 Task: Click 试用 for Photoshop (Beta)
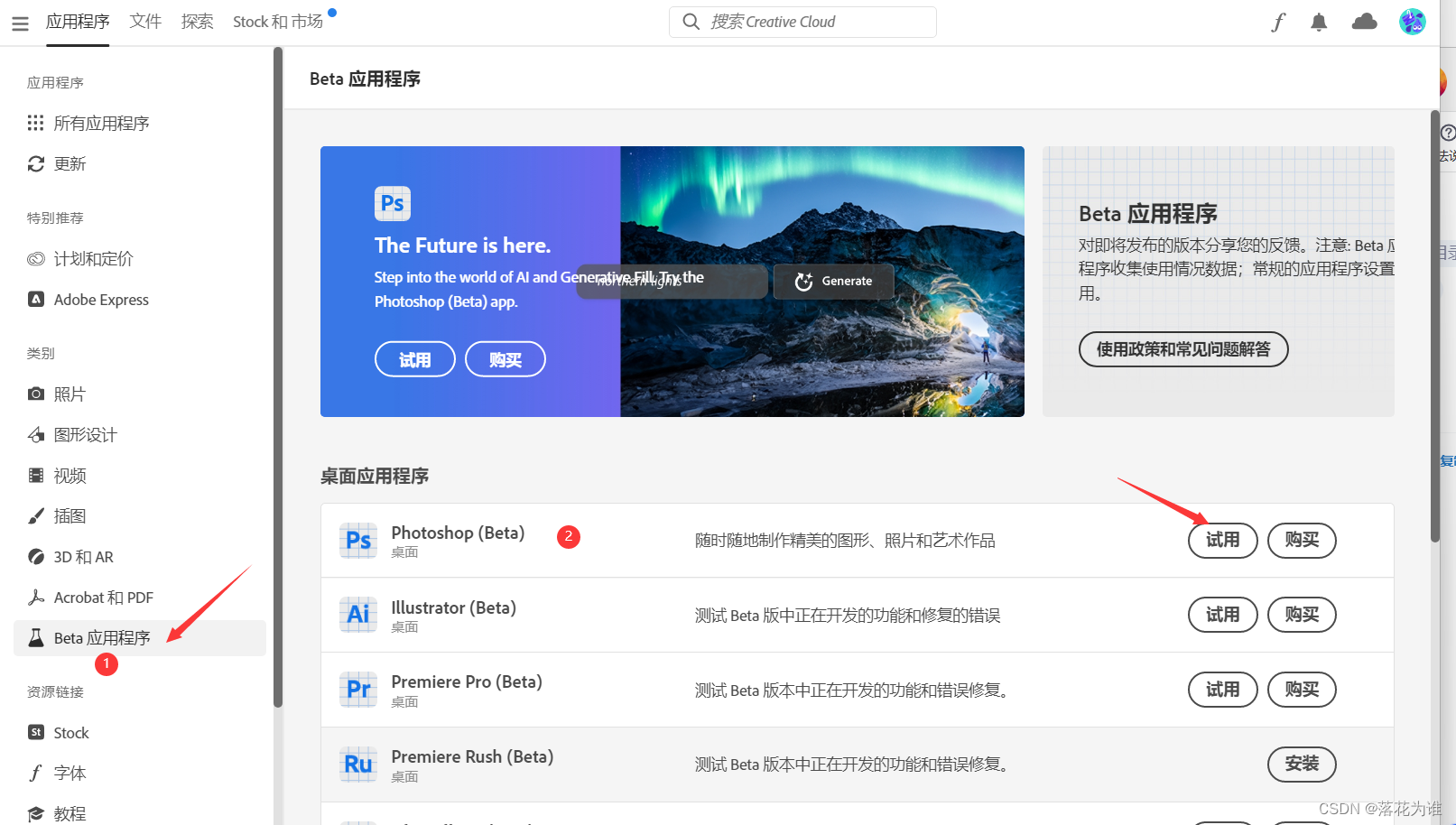tap(1223, 541)
